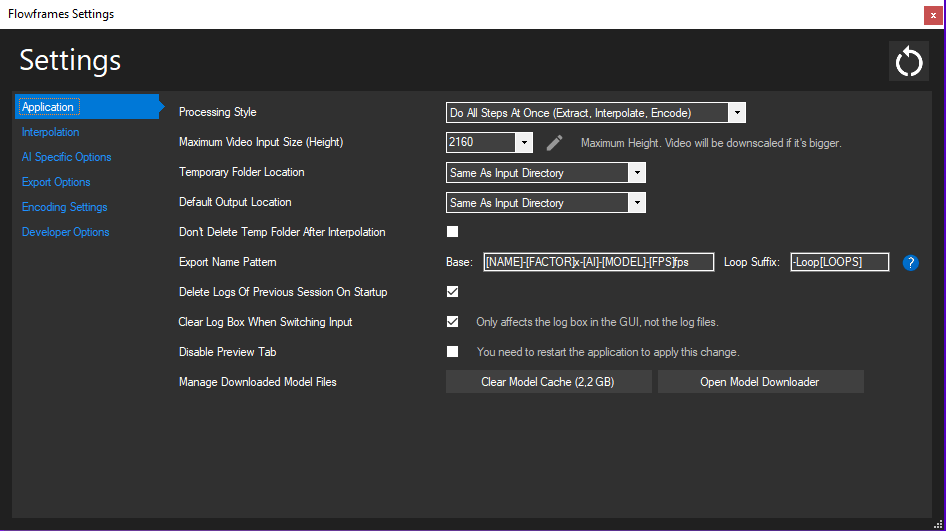Click the reset settings circular arrow icon

909,61
